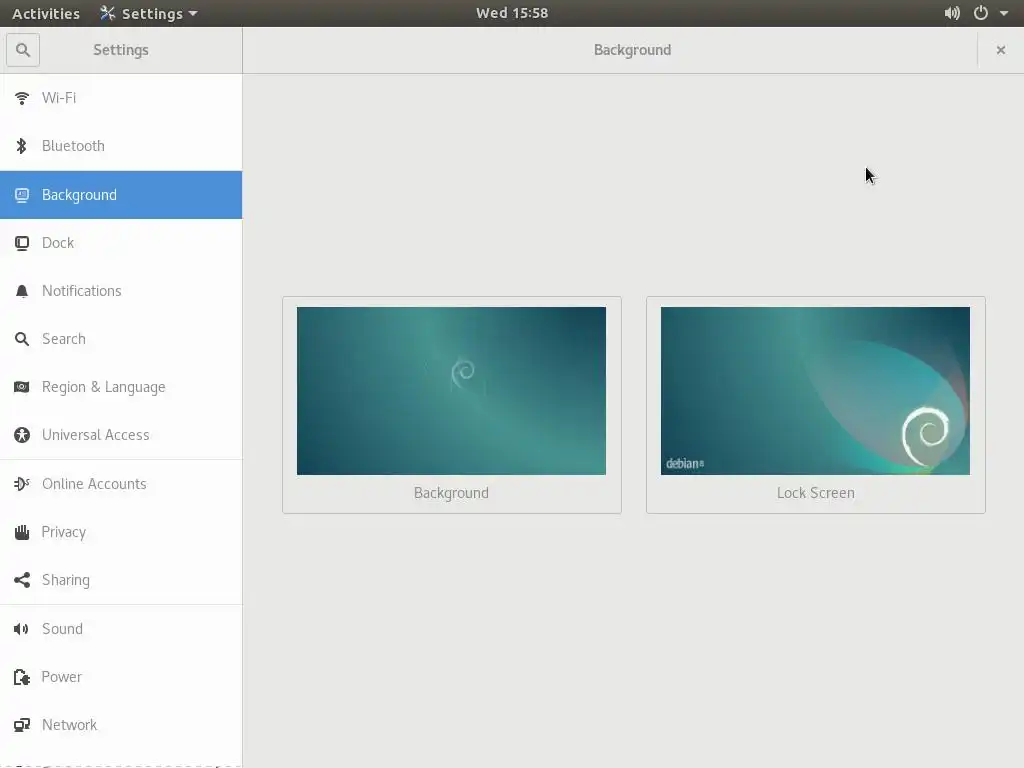Viewport: 1024px width, 768px height.
Task: Close the Settings window
Action: 1000,50
